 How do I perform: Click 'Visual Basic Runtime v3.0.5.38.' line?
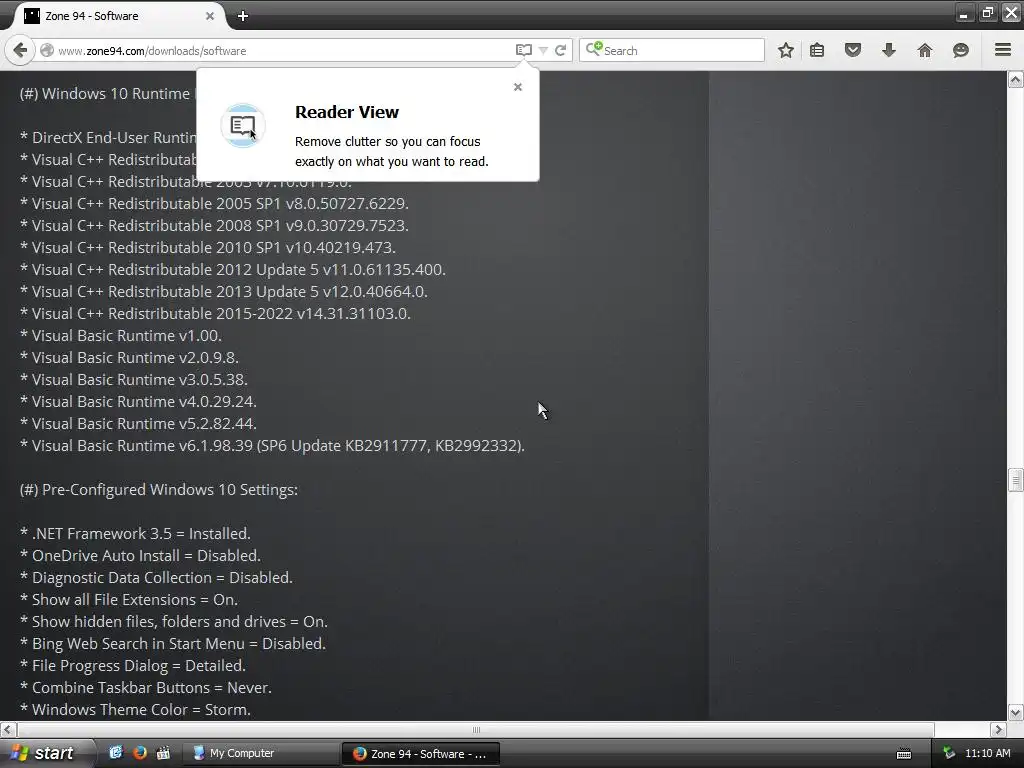134,380
